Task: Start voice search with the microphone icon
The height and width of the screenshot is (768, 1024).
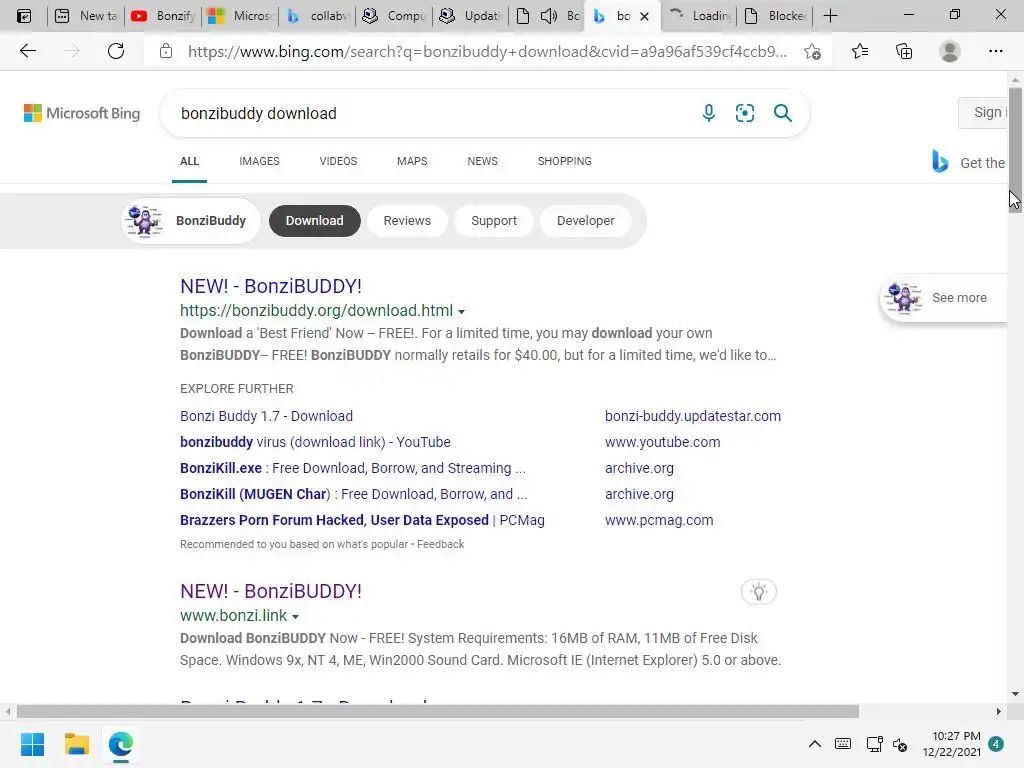Action: 709,113
